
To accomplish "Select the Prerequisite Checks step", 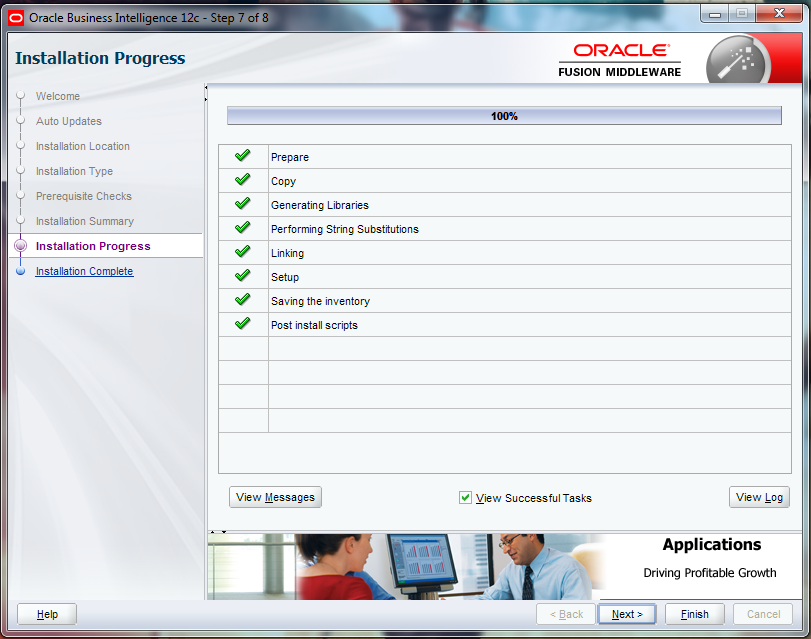I will (84, 196).
